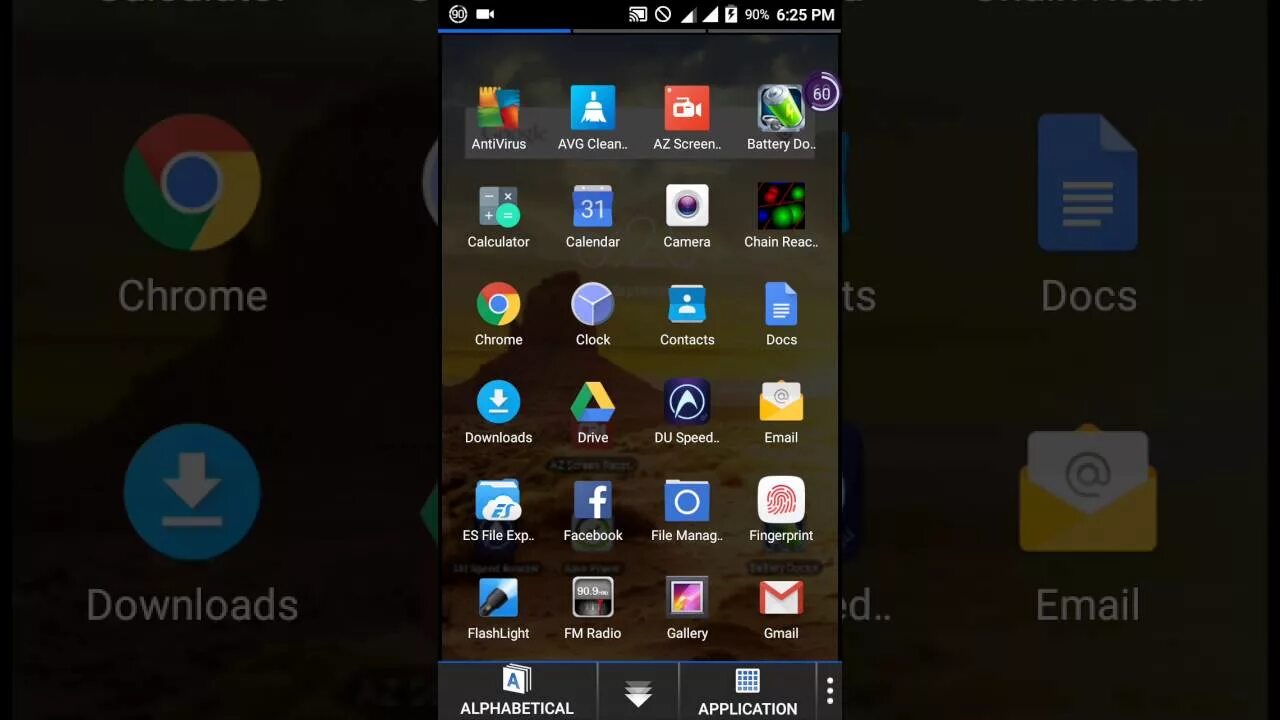
Task: Launch Chrome browser
Action: point(498,314)
